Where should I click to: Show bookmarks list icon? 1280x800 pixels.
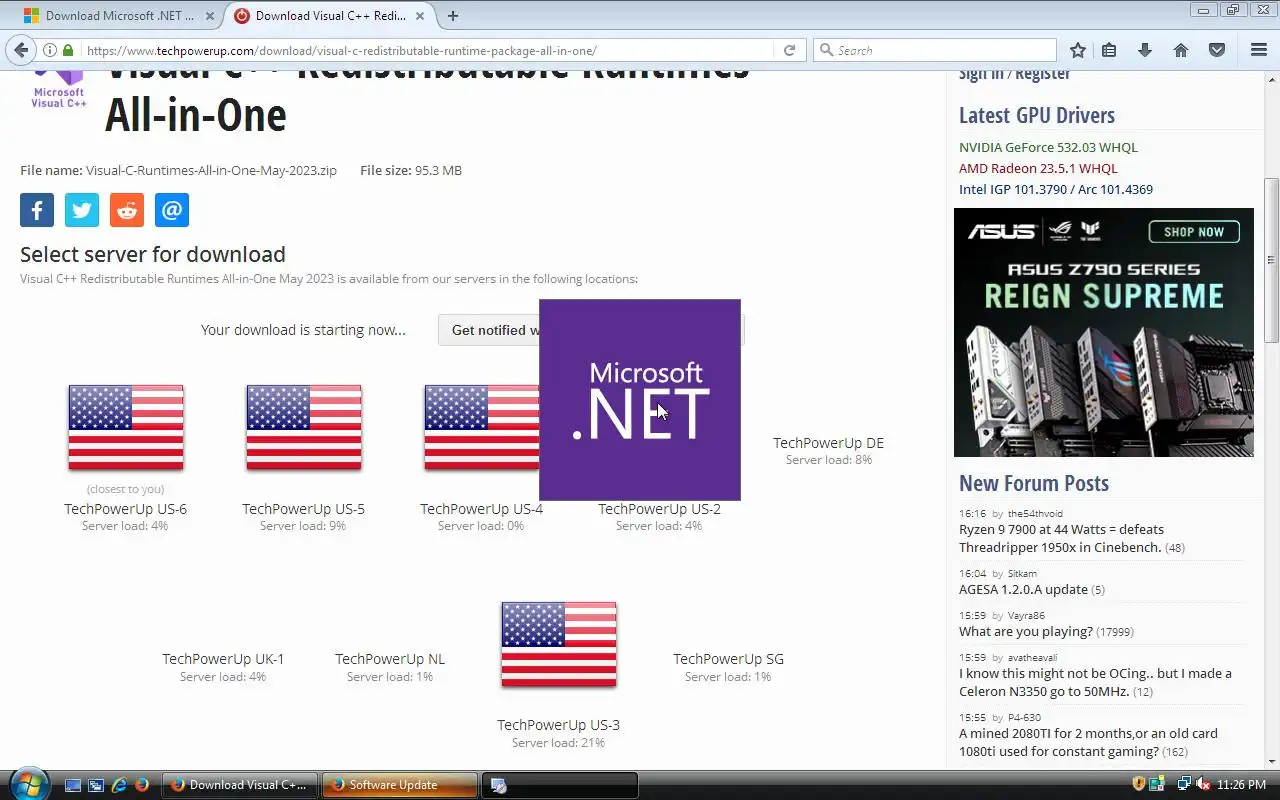tap(1109, 50)
